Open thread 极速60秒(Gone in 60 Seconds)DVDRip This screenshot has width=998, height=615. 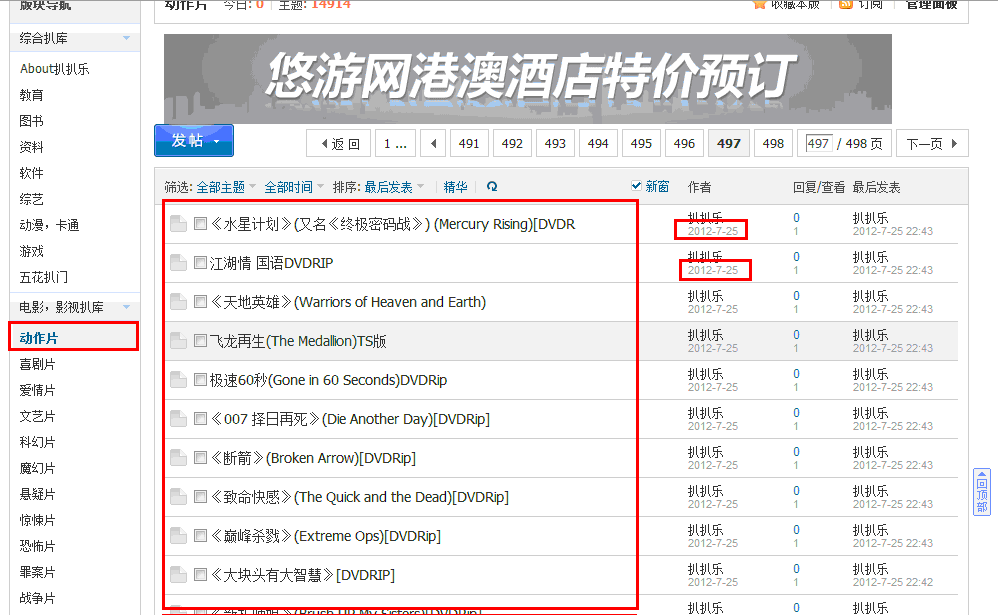click(x=328, y=380)
